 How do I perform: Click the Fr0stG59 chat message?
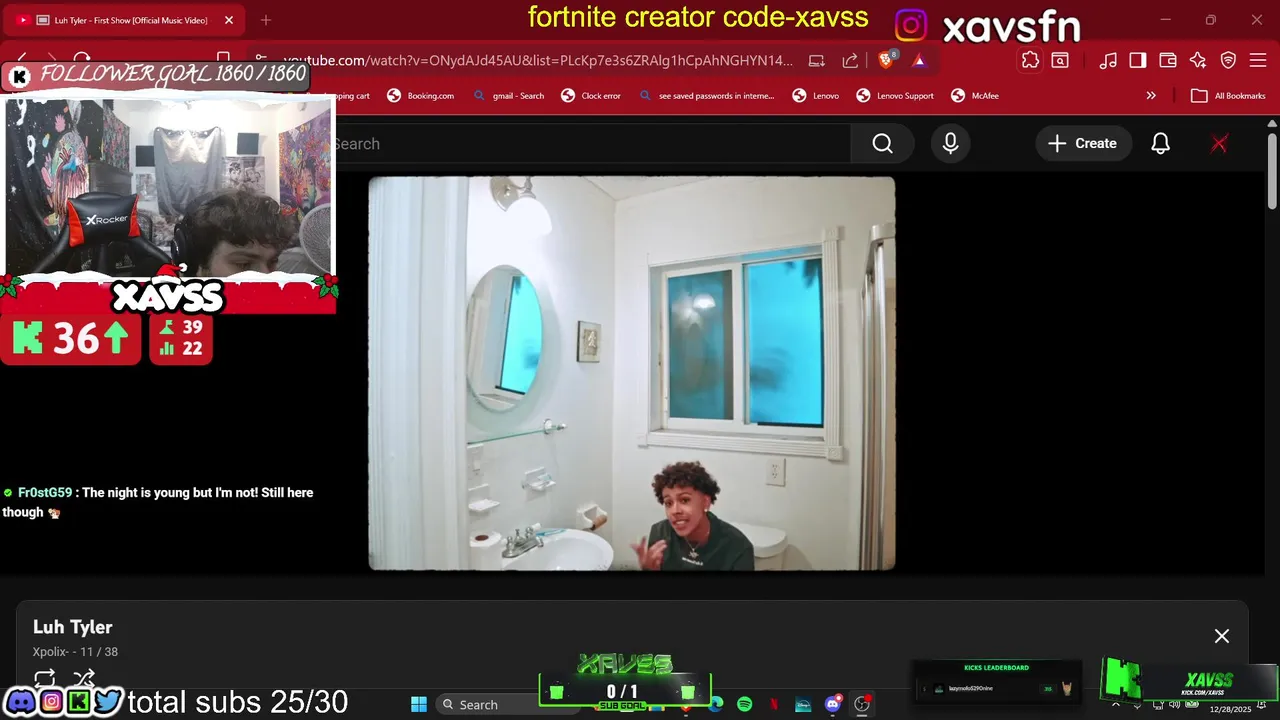click(x=158, y=502)
